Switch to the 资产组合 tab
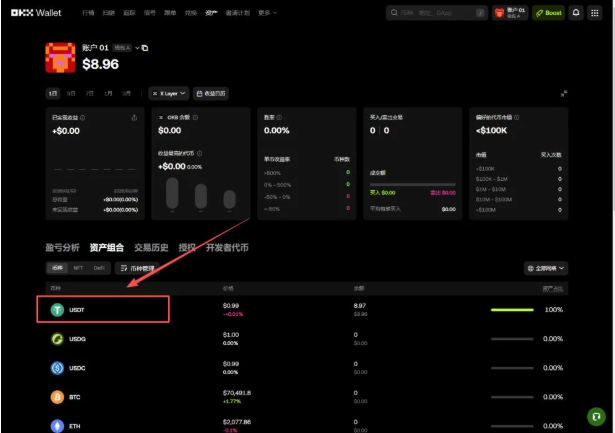Viewport: 615px width, 433px height. tap(107, 247)
